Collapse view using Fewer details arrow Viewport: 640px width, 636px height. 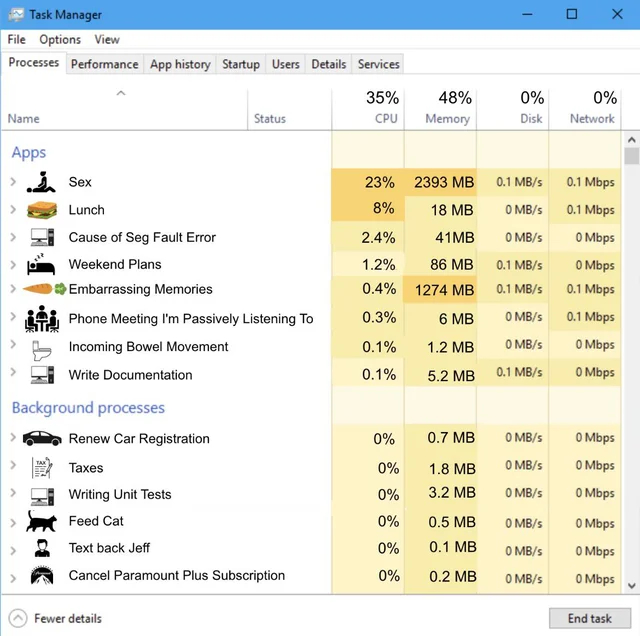point(17,618)
